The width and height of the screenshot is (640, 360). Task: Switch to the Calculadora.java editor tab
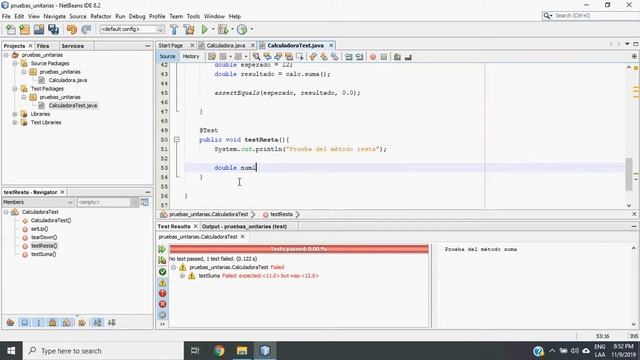coord(226,45)
